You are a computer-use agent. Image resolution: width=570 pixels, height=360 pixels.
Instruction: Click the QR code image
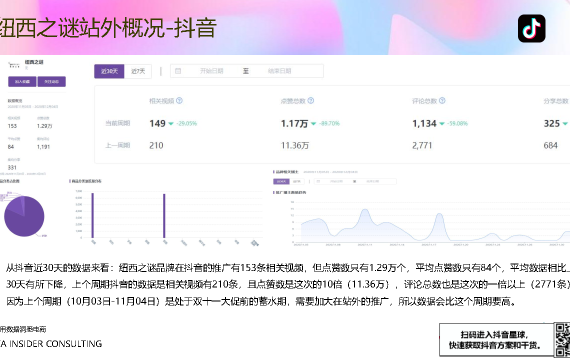tap(562, 340)
